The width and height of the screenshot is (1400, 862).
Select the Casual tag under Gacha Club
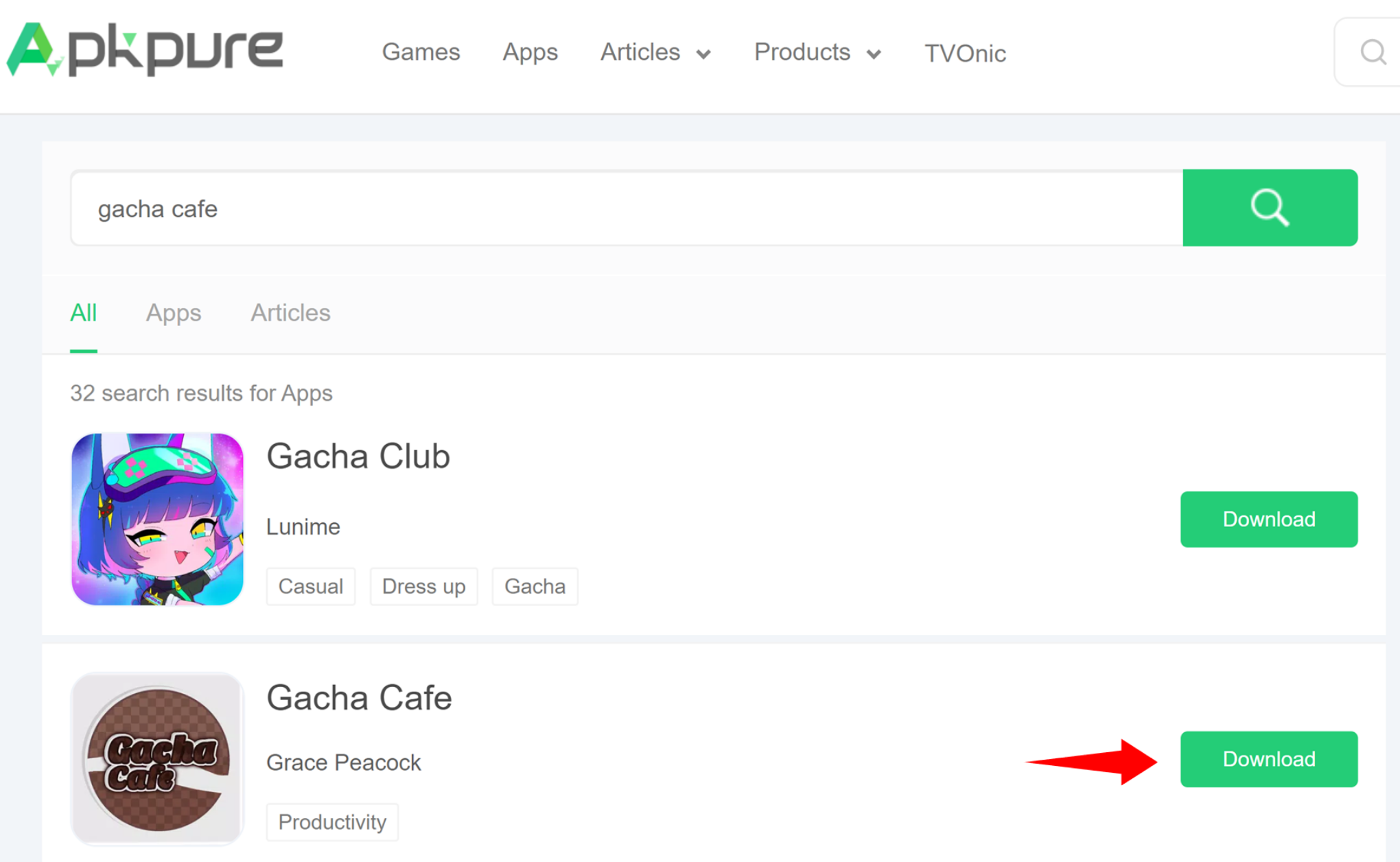pos(310,586)
